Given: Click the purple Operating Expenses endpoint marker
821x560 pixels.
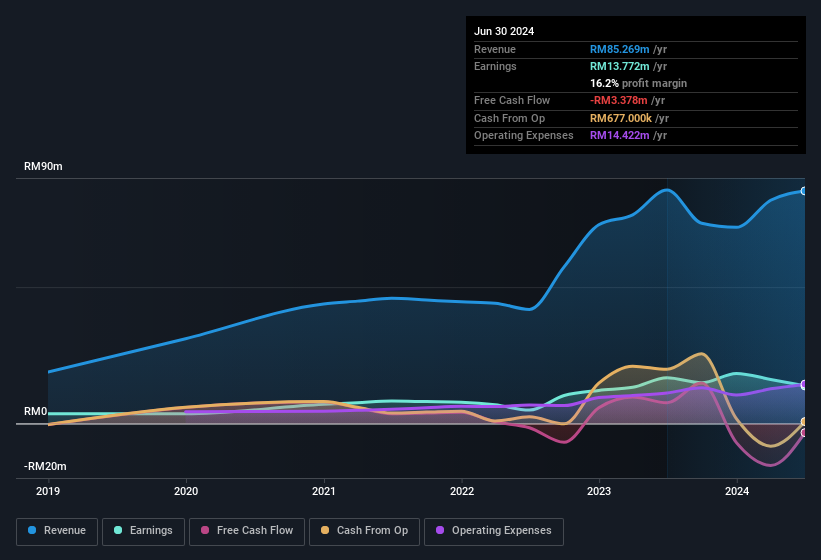Looking at the screenshot, I should pyautogui.click(x=804, y=385).
